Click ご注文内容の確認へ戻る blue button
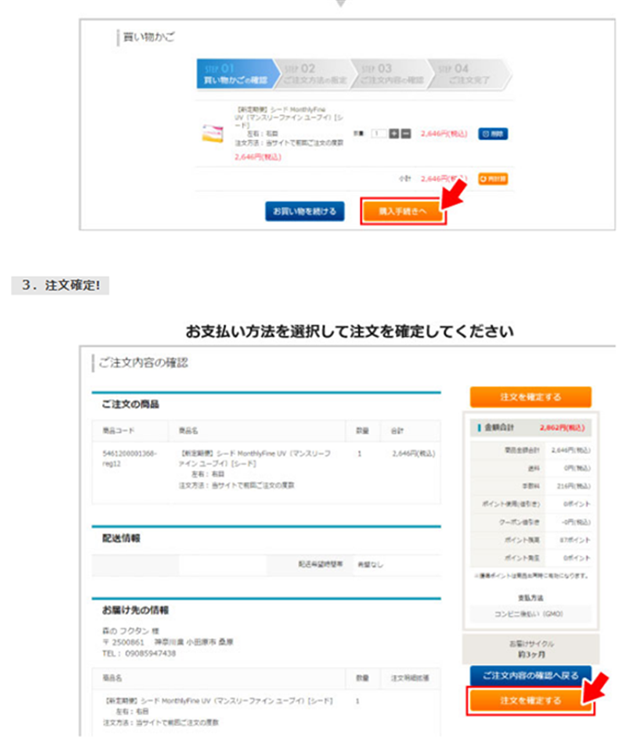 (x=531, y=675)
